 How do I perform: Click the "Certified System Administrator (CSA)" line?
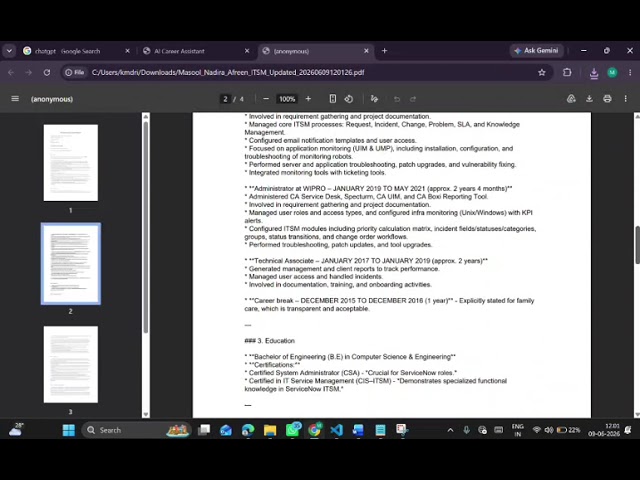click(350, 373)
